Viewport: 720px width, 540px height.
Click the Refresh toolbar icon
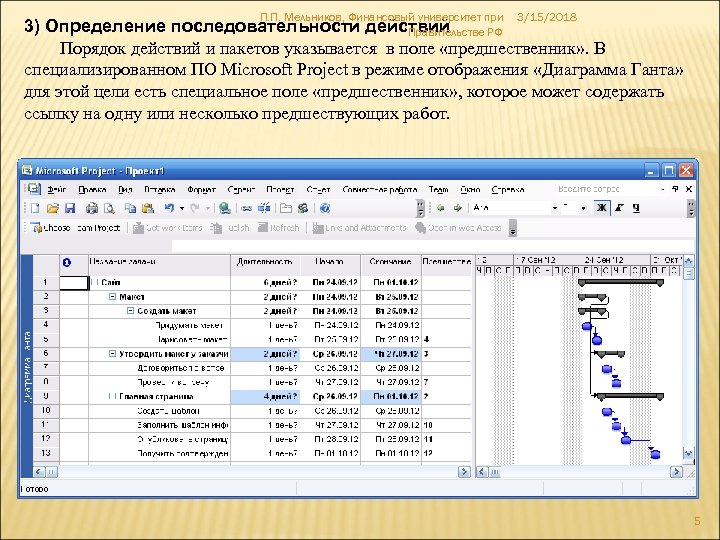coord(263,228)
